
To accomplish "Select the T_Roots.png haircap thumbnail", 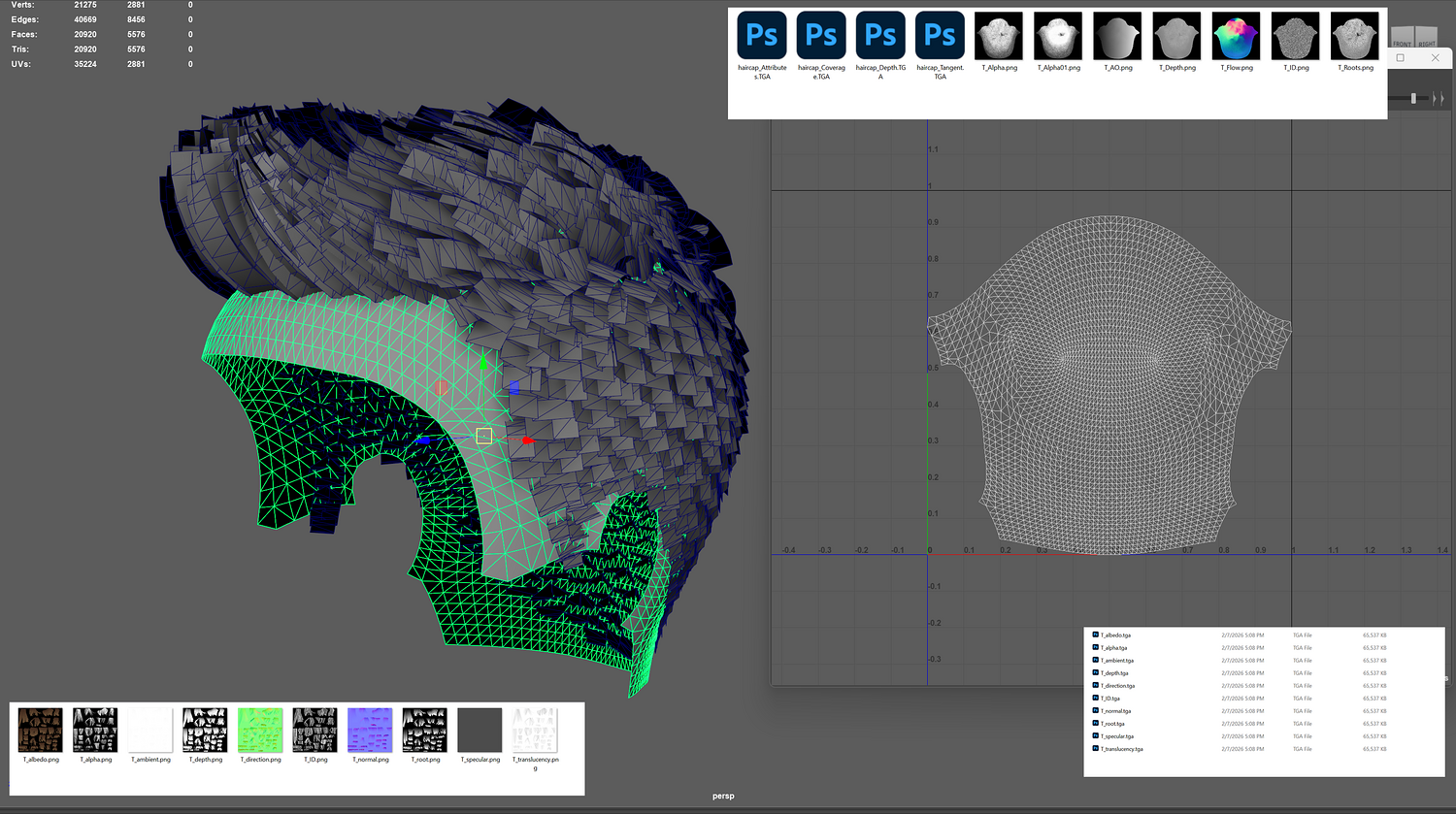I will pyautogui.click(x=1354, y=36).
